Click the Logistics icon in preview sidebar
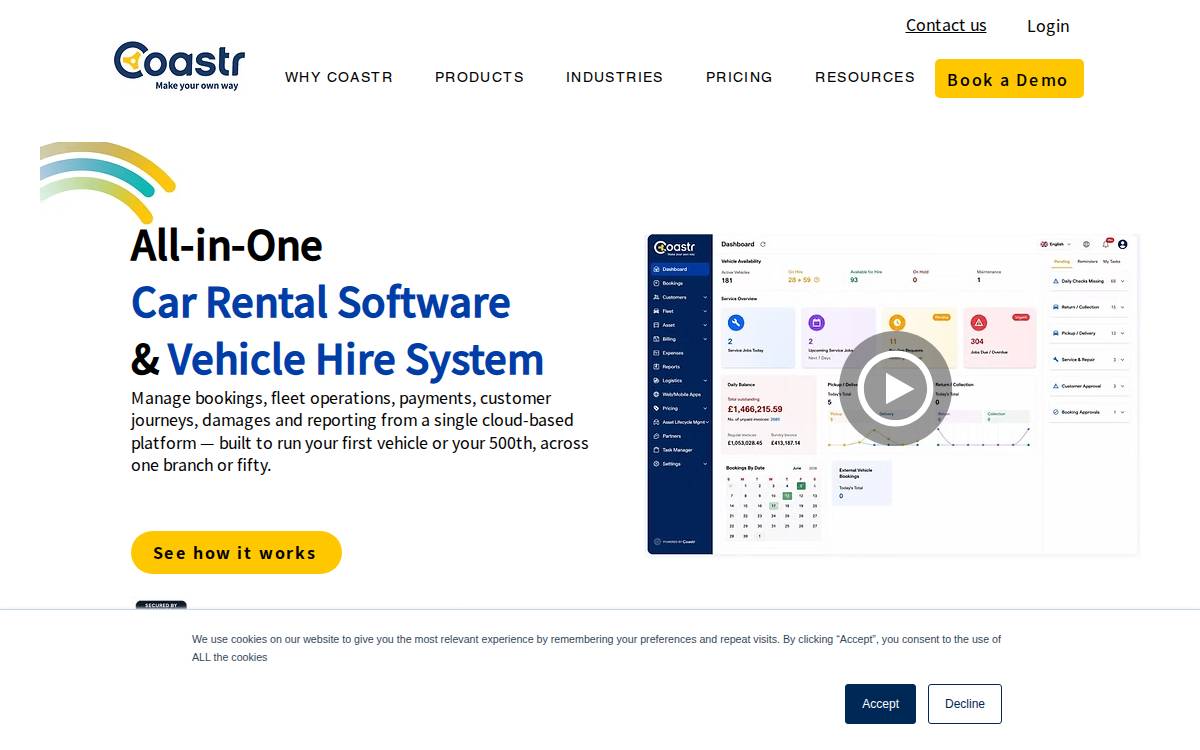The height and width of the screenshot is (750, 1200). point(656,380)
